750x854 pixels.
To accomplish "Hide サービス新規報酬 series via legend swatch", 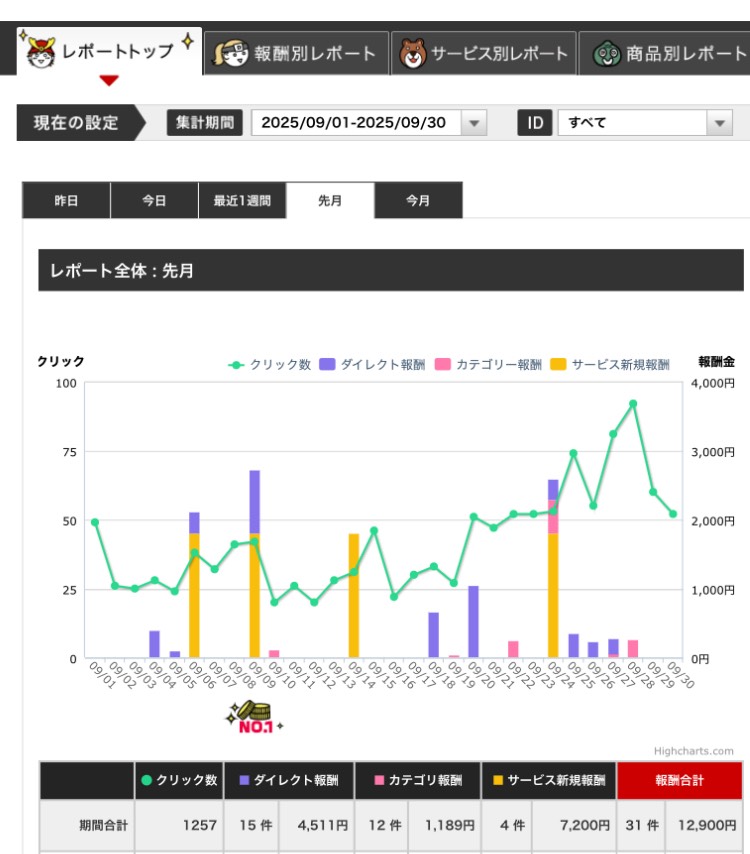I will [x=558, y=364].
